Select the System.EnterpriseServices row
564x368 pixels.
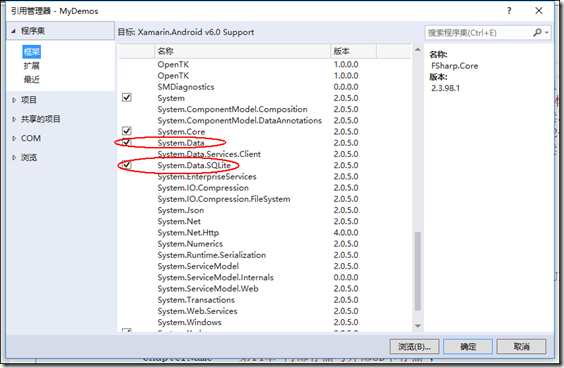(265, 176)
